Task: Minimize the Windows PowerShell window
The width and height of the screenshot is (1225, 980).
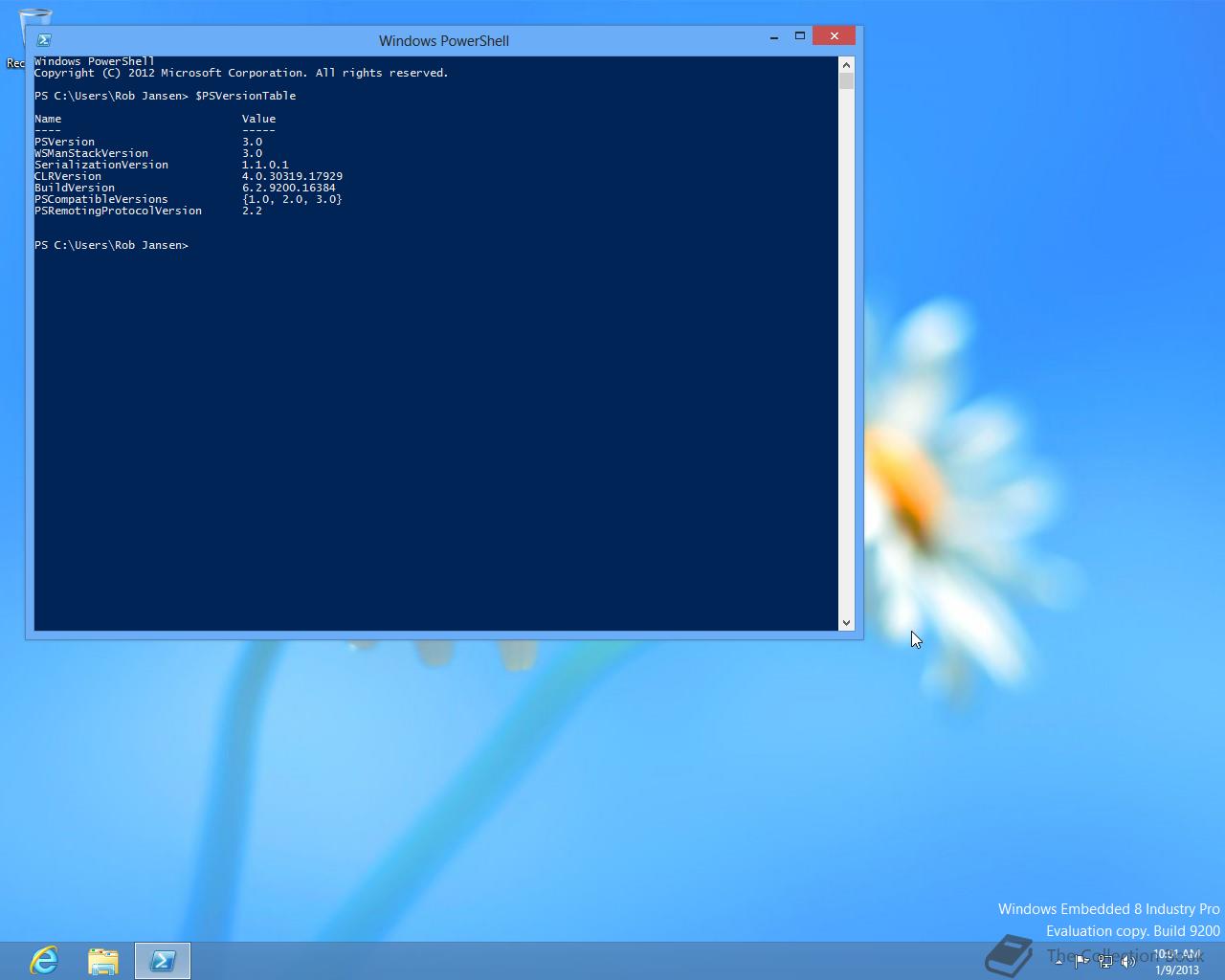Action: point(773,36)
